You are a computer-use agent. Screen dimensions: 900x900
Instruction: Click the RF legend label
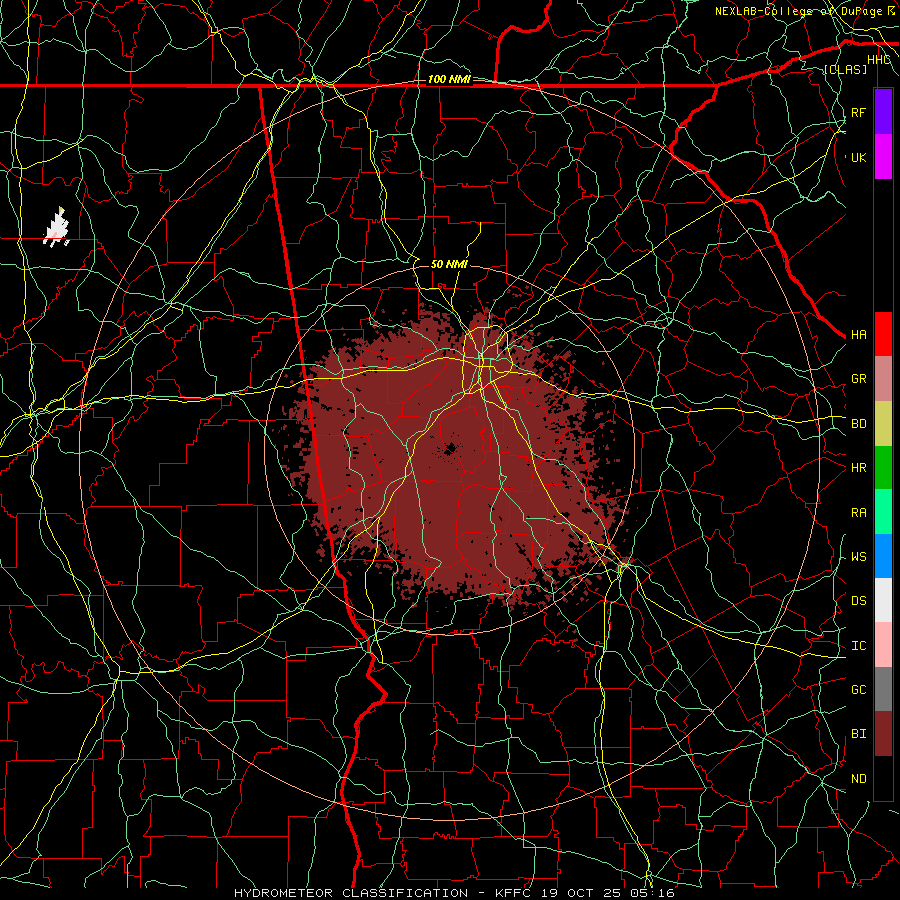(x=858, y=112)
